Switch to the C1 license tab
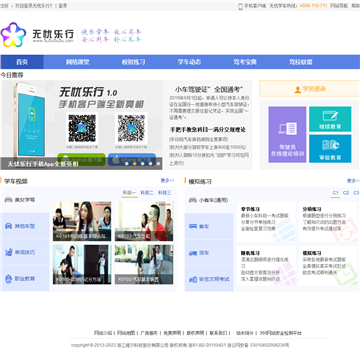The image size is (360, 360). click(x=335, y=193)
